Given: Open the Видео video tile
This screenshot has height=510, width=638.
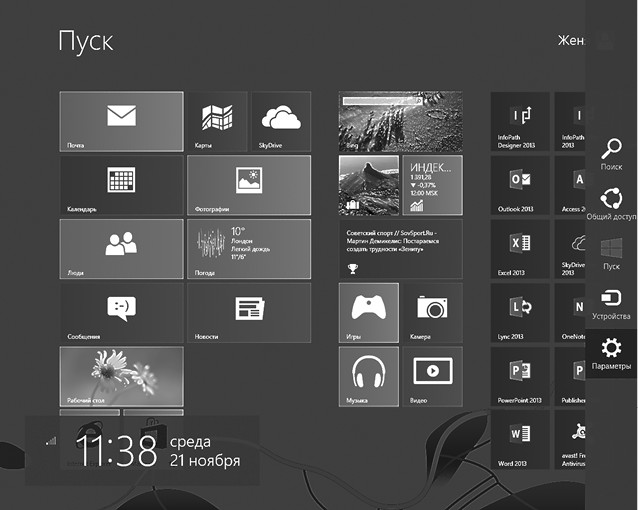Looking at the screenshot, I should [x=432, y=375].
